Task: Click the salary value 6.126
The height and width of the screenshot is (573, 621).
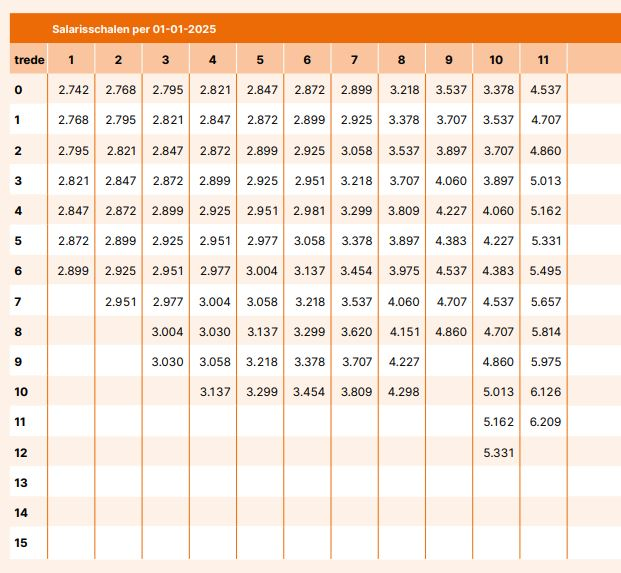Action: 545,392
